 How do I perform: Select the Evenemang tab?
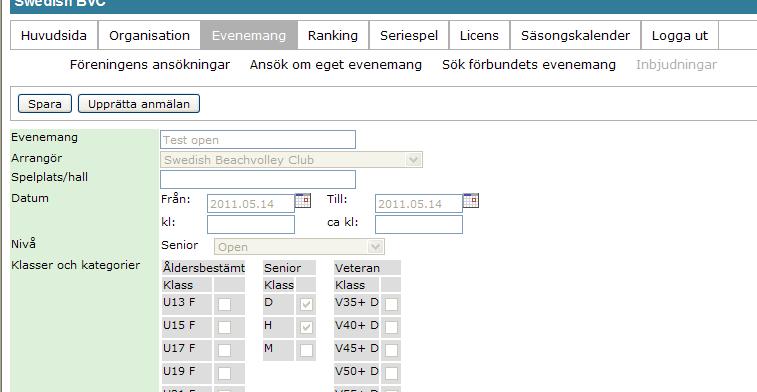(249, 35)
